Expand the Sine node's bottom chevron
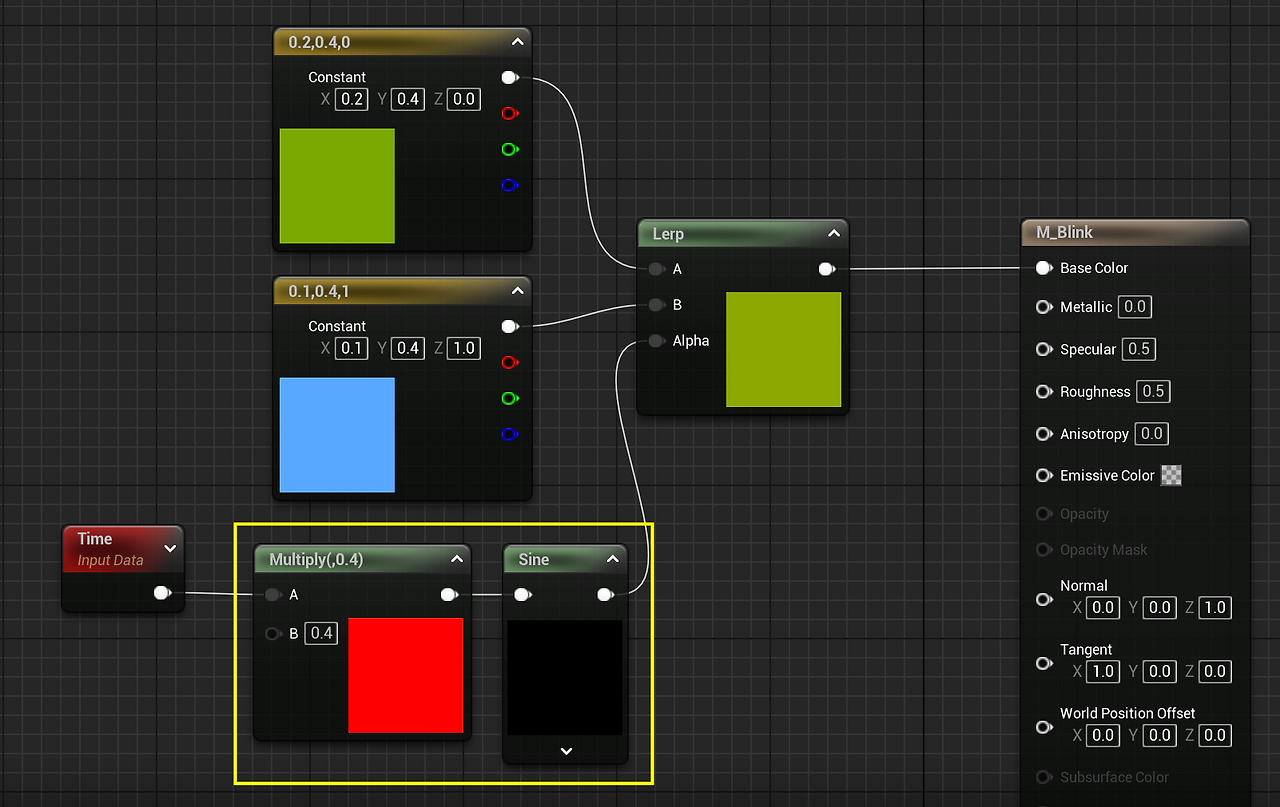Viewport: 1280px width, 807px height. click(x=566, y=751)
